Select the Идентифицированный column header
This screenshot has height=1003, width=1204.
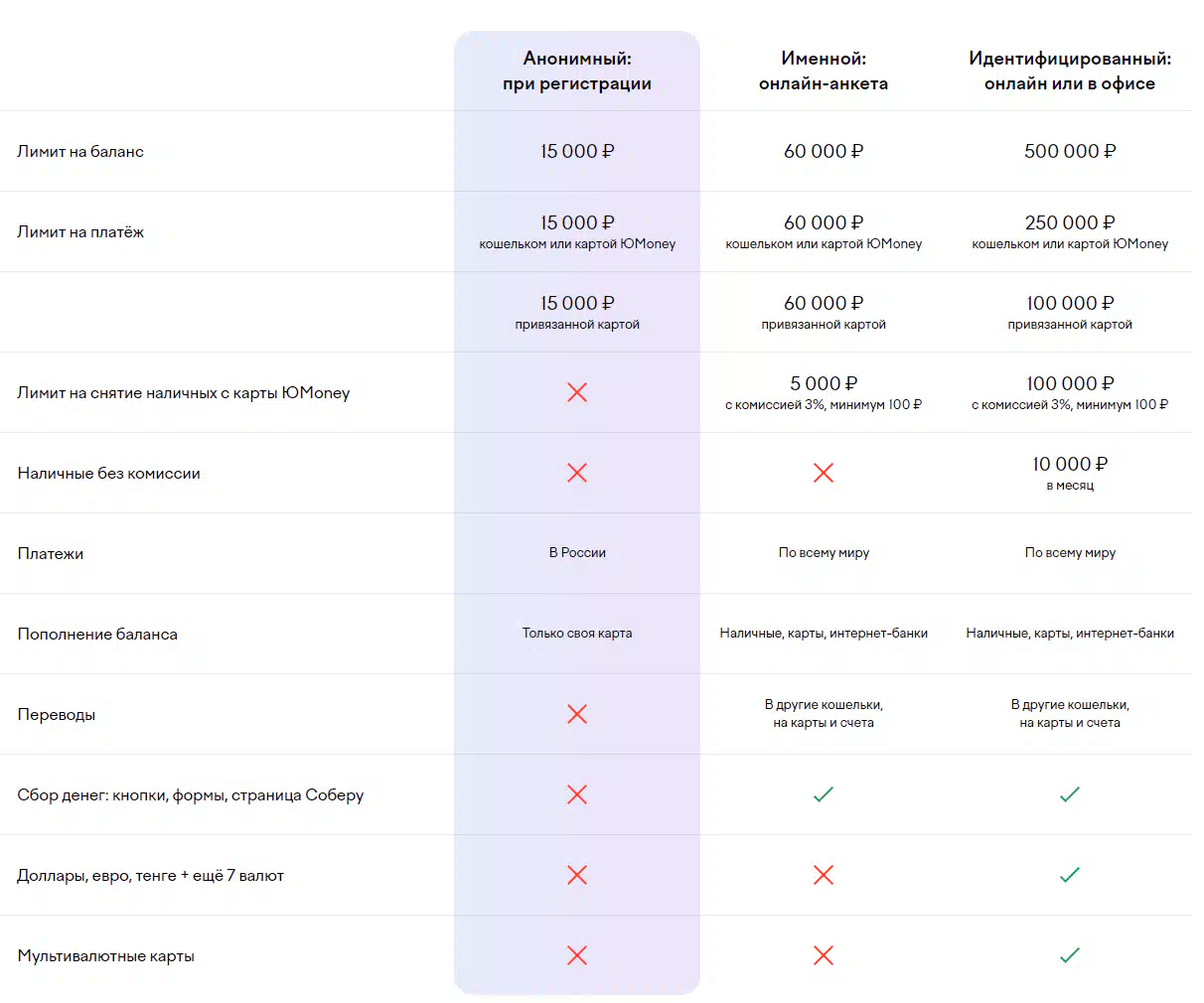click(x=1070, y=72)
